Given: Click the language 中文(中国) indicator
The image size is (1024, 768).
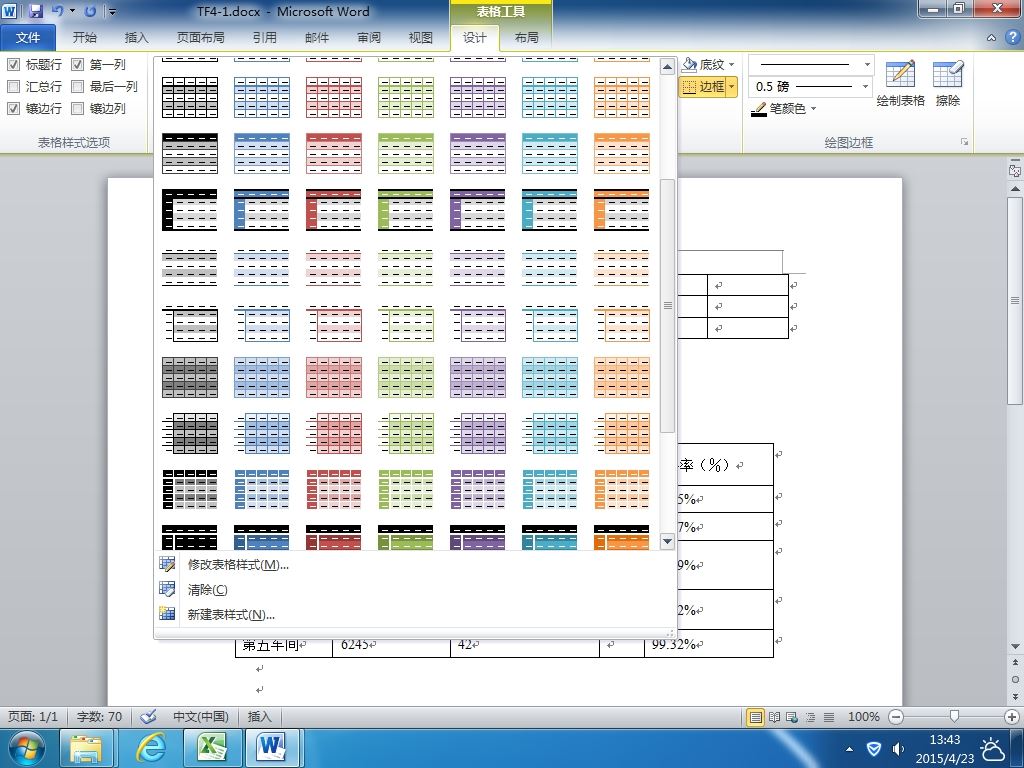Looking at the screenshot, I should [200, 716].
